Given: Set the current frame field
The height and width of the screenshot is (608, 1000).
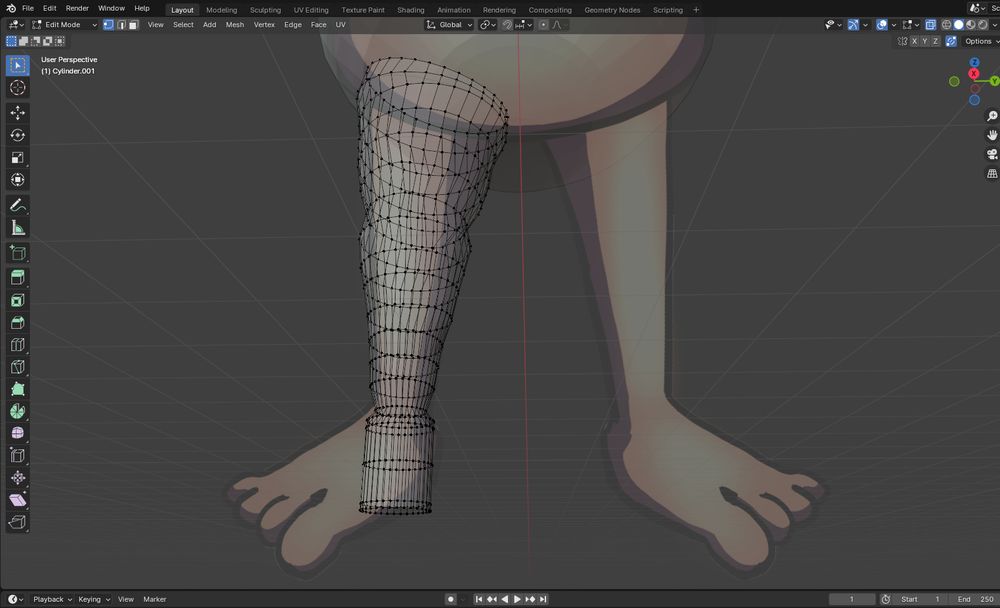Looking at the screenshot, I should [851, 599].
